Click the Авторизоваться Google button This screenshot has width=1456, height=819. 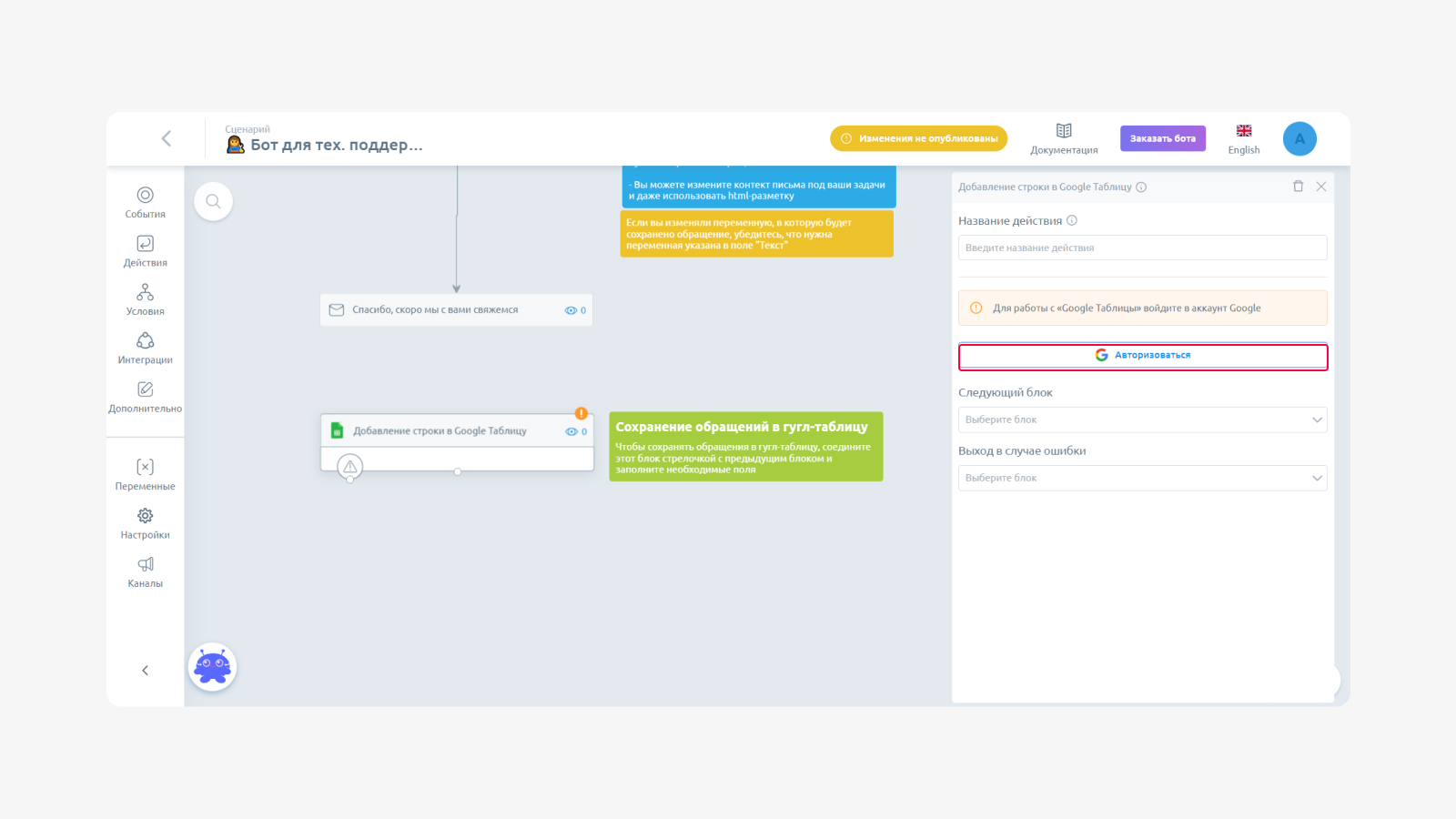point(1143,356)
